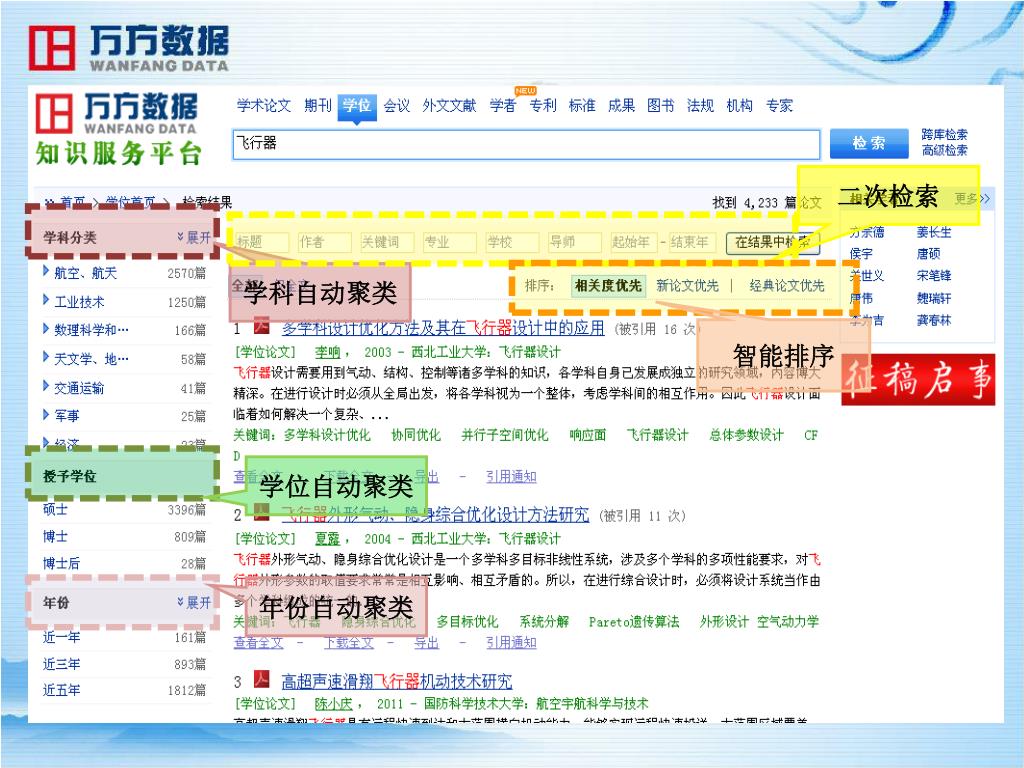
Task: Expand 学科分类 with 展开 toggle
Action: 195,237
